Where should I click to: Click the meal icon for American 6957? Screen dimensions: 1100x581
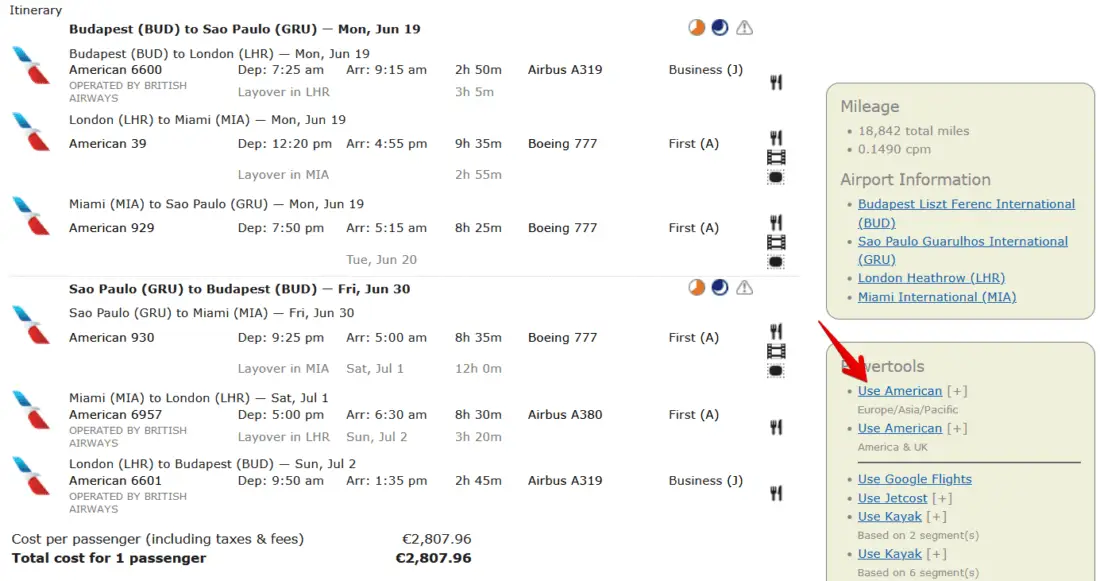coord(776,428)
